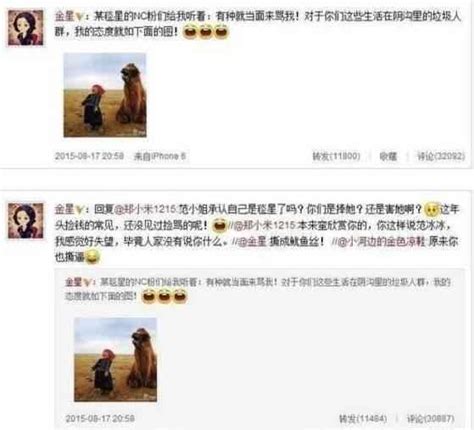Click the laughing emoji after 还没见过捡骂的呢
This screenshot has height=430, width=474.
[x=219, y=225]
